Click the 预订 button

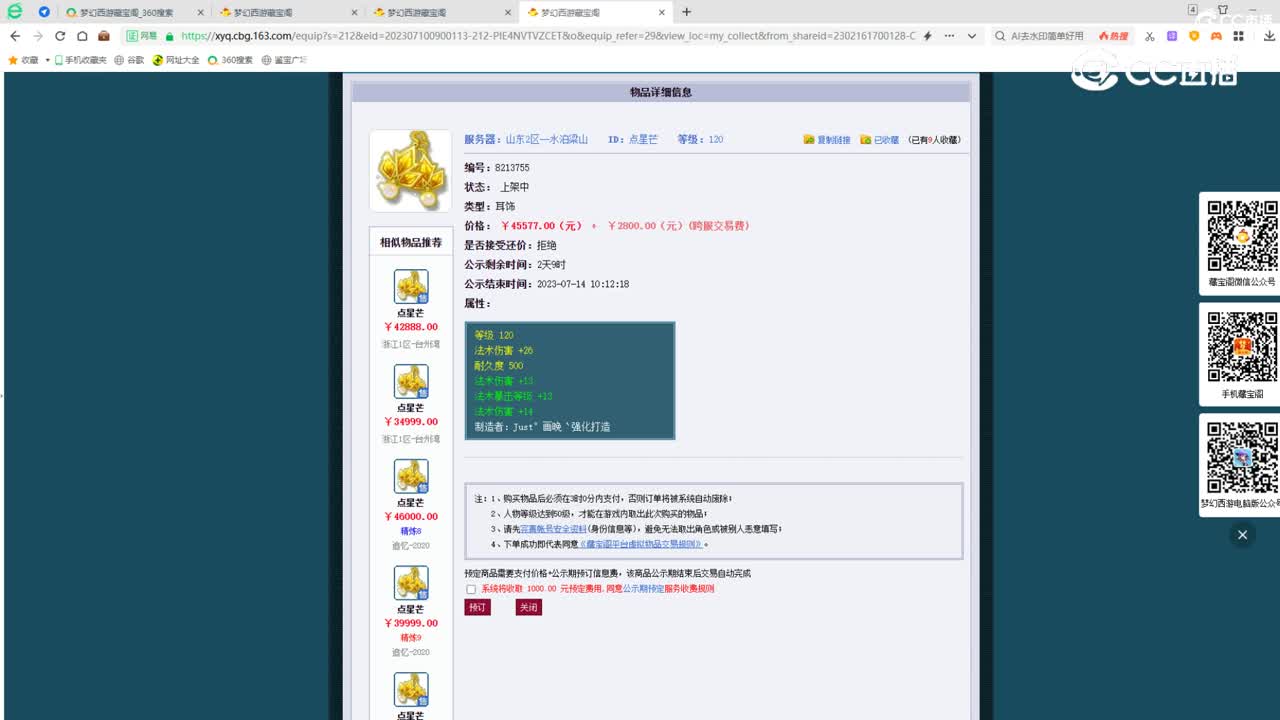tap(478, 607)
